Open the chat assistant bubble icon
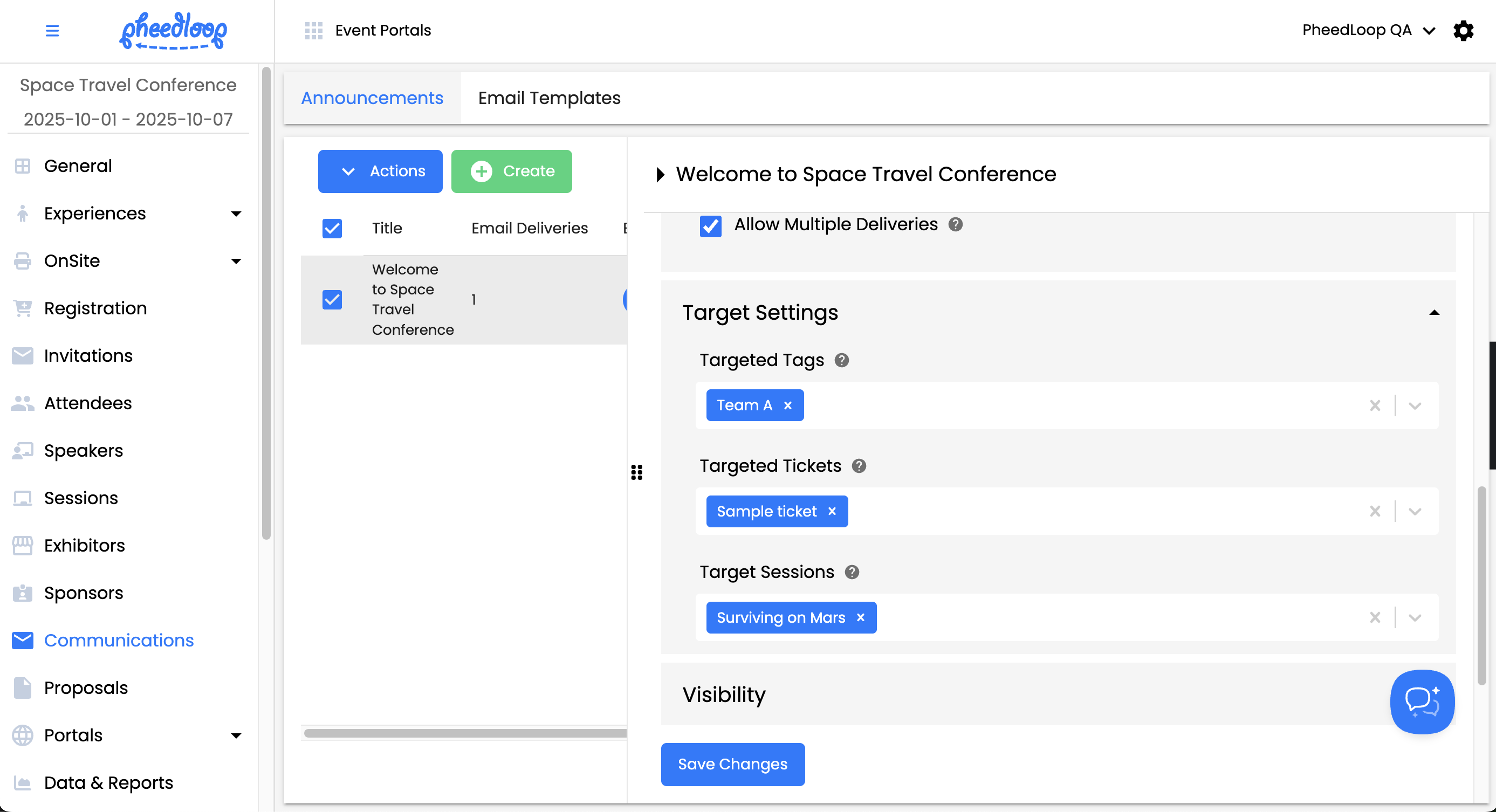 (1422, 701)
